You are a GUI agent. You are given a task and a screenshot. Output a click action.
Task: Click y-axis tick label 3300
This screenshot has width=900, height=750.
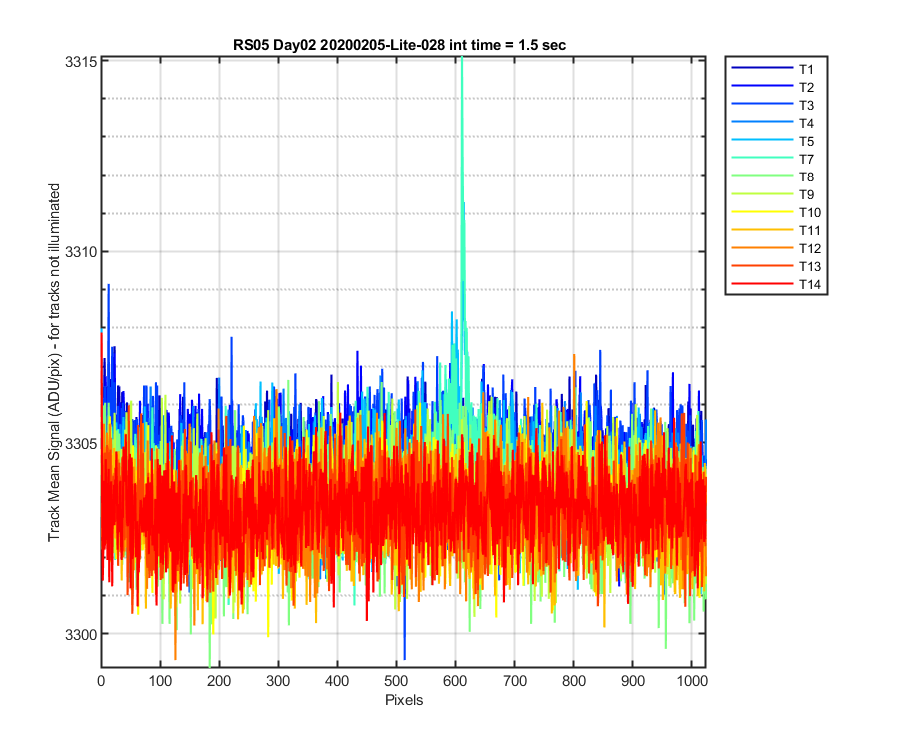tap(81, 635)
